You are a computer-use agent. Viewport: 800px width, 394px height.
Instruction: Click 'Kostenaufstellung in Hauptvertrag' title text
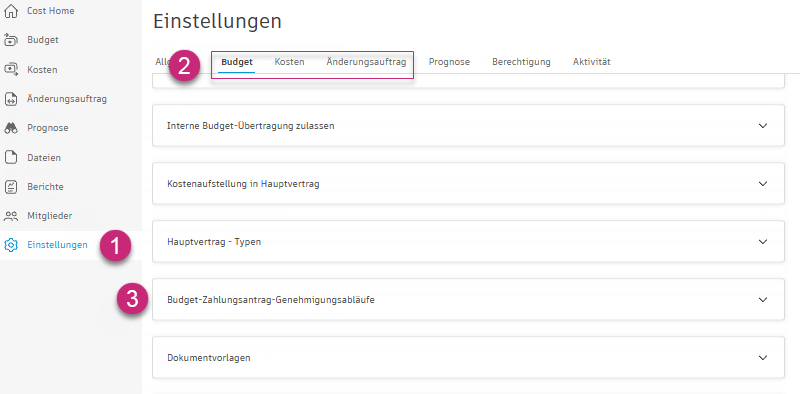pyautogui.click(x=243, y=184)
